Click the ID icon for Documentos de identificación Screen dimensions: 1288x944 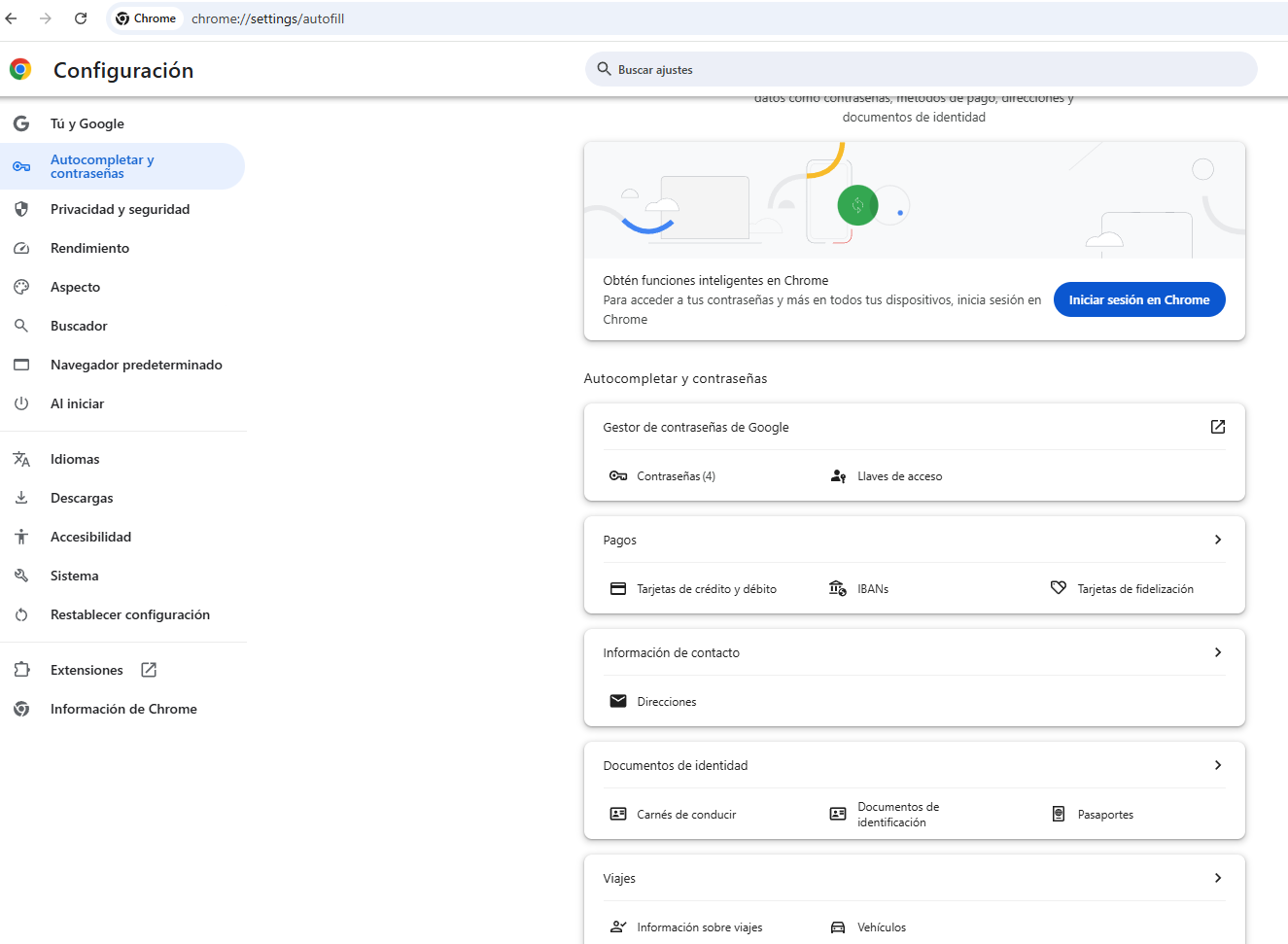click(838, 814)
